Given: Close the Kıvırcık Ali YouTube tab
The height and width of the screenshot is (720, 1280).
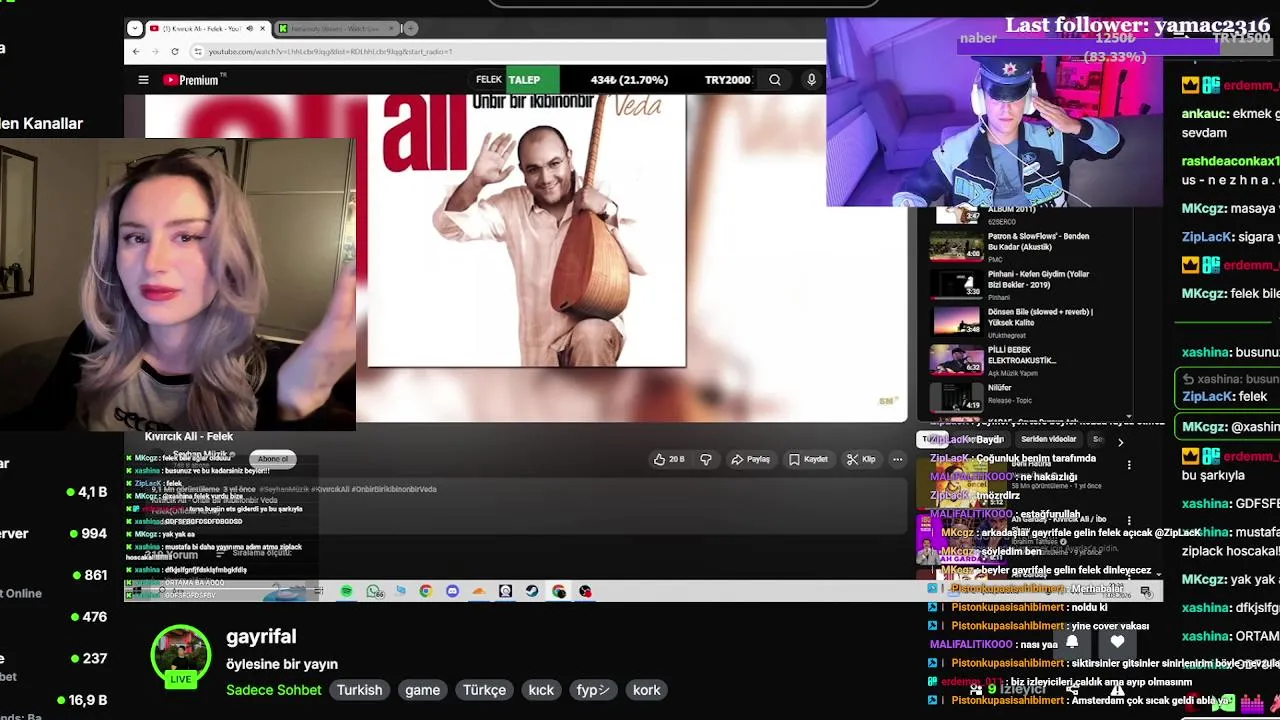Looking at the screenshot, I should click(263, 28).
